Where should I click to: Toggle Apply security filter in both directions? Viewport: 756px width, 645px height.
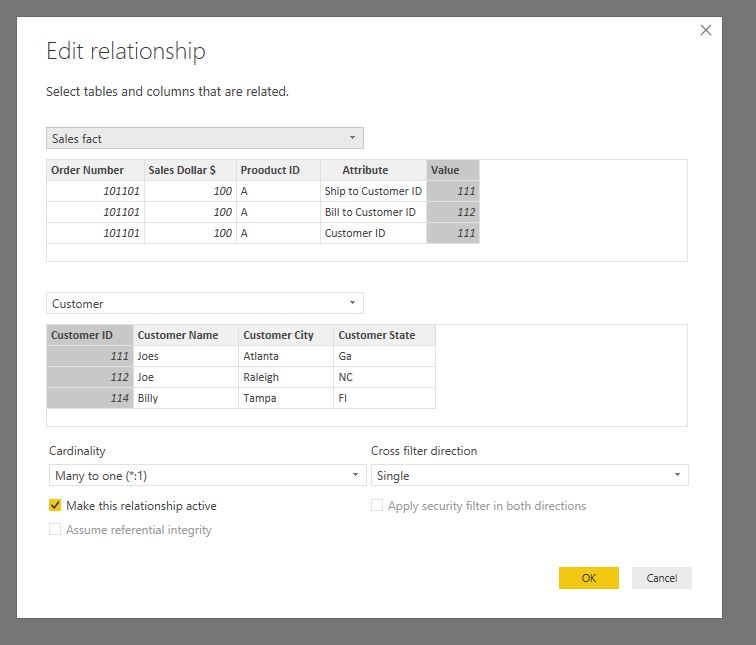point(377,505)
